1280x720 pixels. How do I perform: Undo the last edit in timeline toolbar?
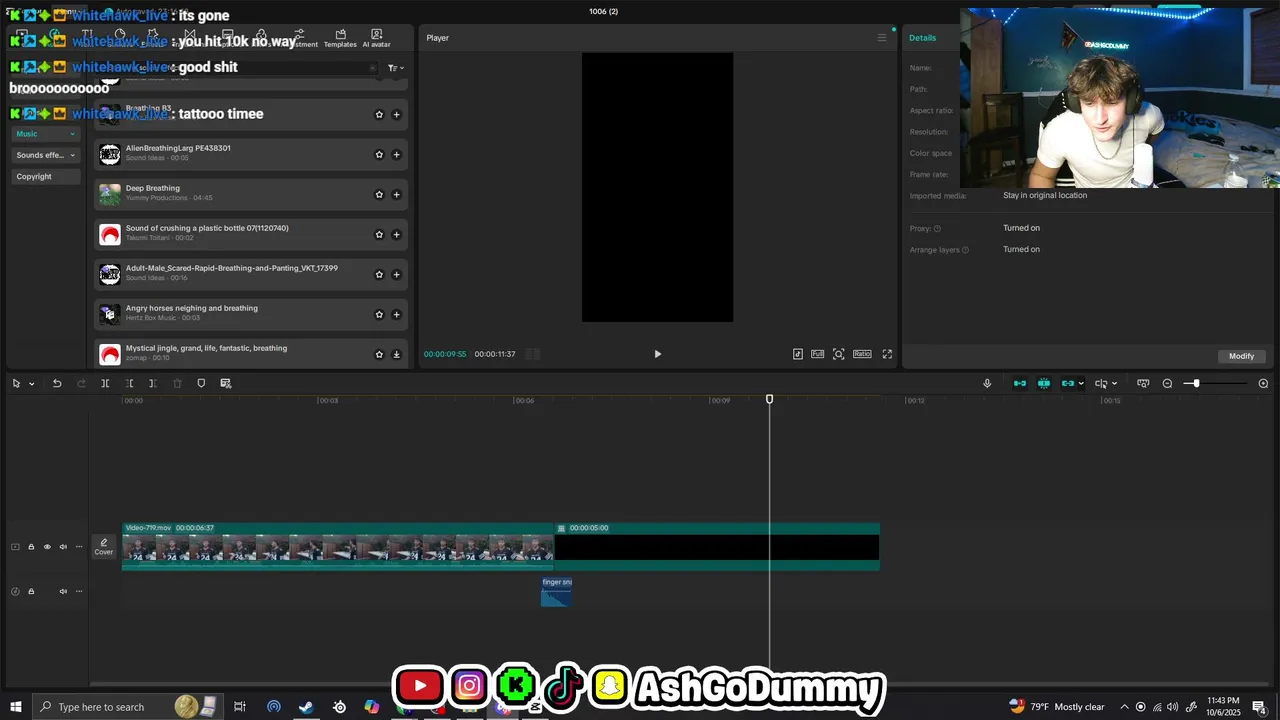[x=57, y=383]
